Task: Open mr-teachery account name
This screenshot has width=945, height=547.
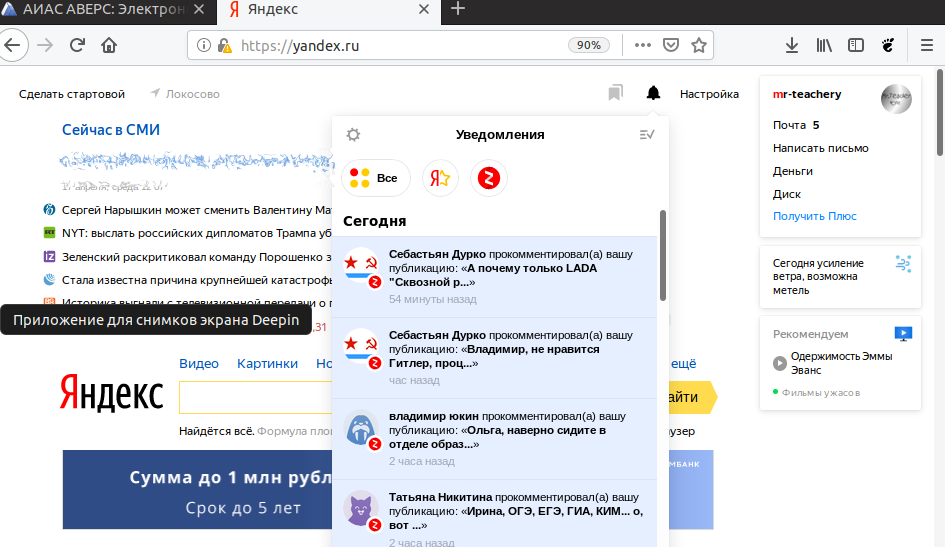Action: pos(807,94)
